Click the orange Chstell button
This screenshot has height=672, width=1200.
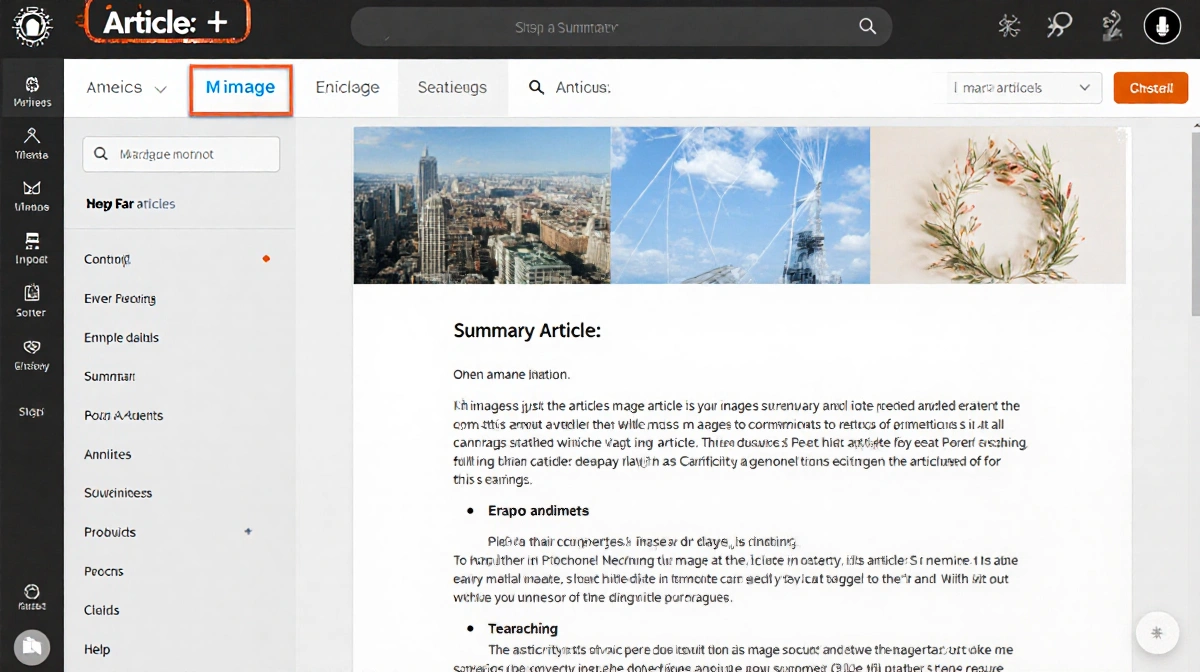click(x=1150, y=88)
